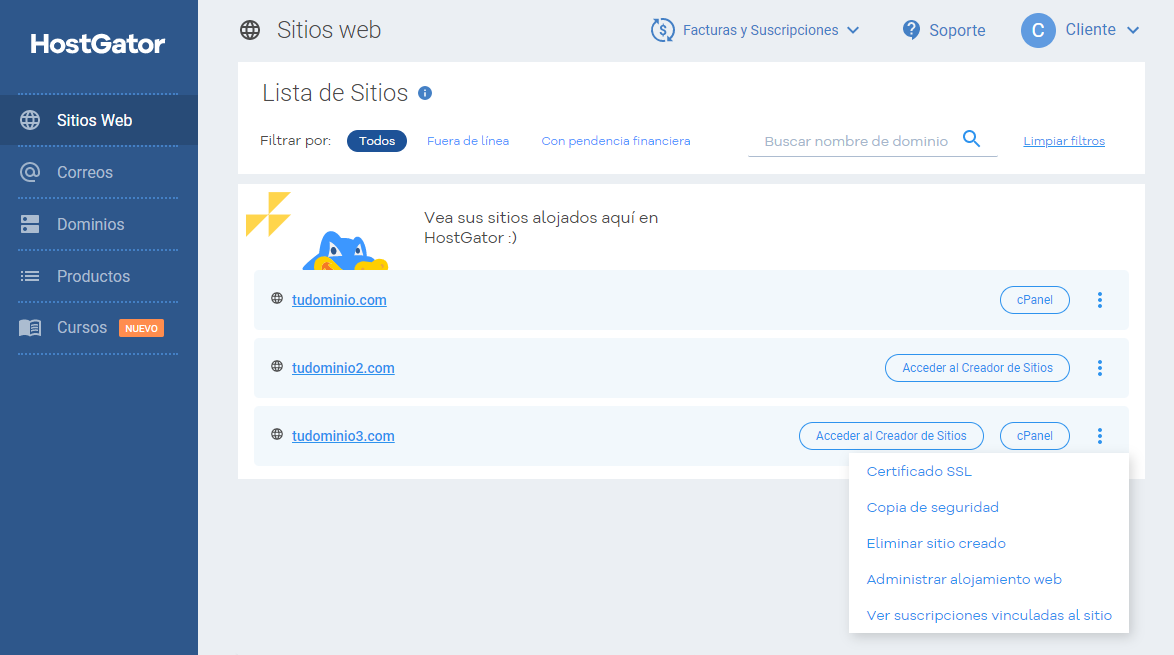Choose Copia de seguridad option
This screenshot has width=1174, height=655.
click(932, 508)
